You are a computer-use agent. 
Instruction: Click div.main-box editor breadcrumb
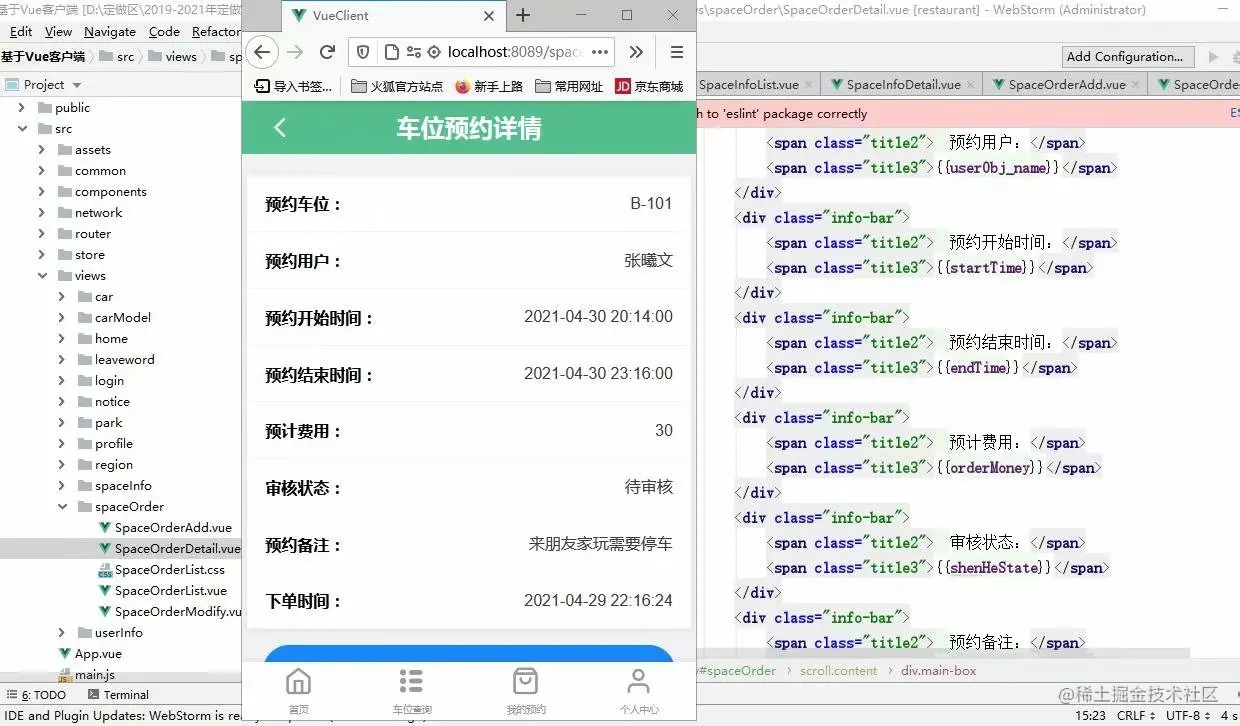(x=938, y=671)
